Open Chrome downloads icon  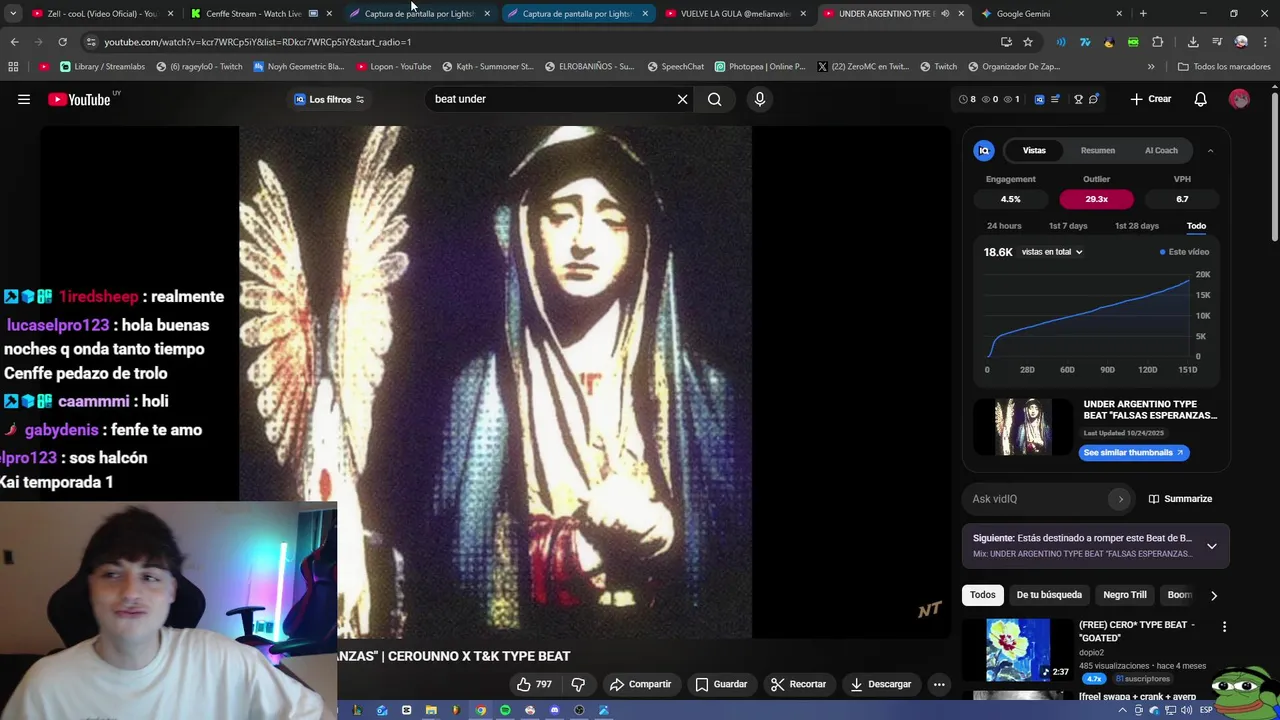click(1193, 42)
